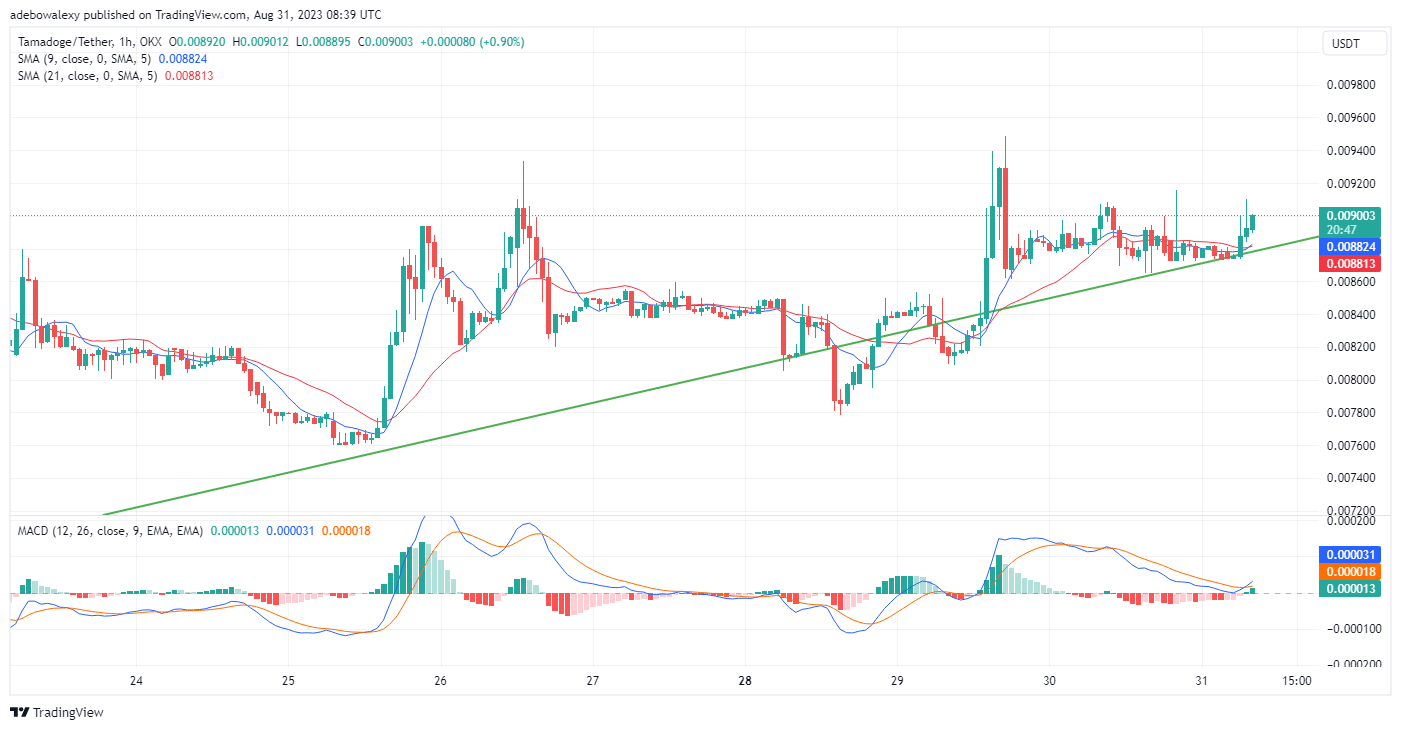Click the 0.009600 price scale label
The image size is (1401, 730).
(1351, 118)
